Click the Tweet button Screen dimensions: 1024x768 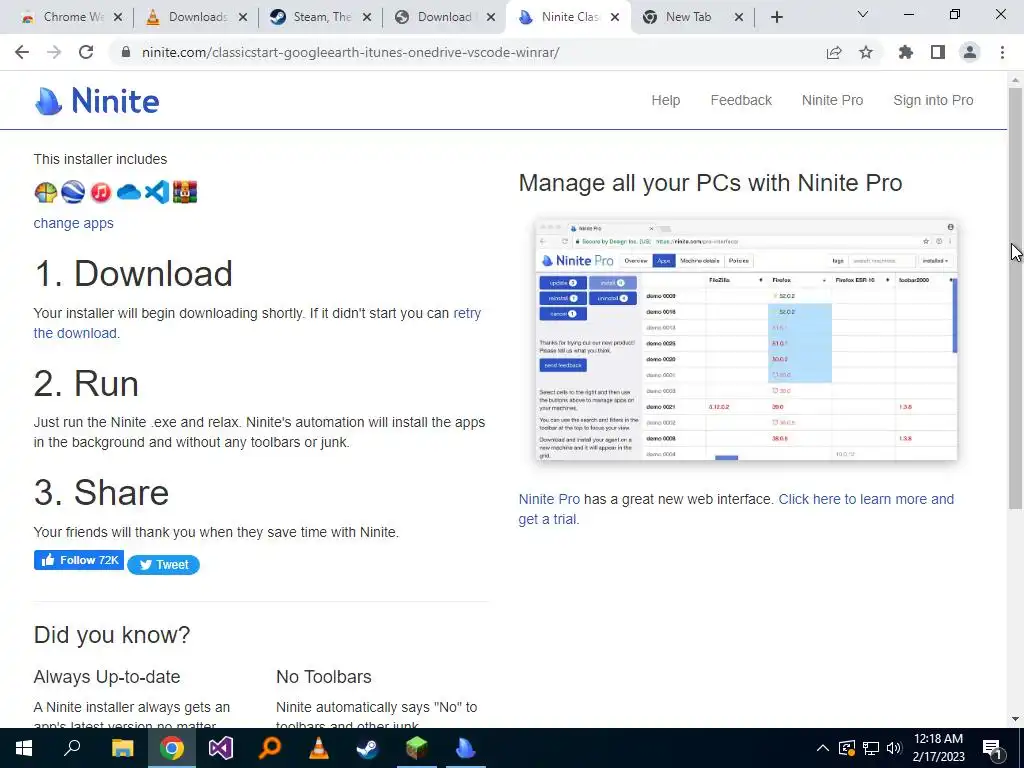pyautogui.click(x=163, y=565)
